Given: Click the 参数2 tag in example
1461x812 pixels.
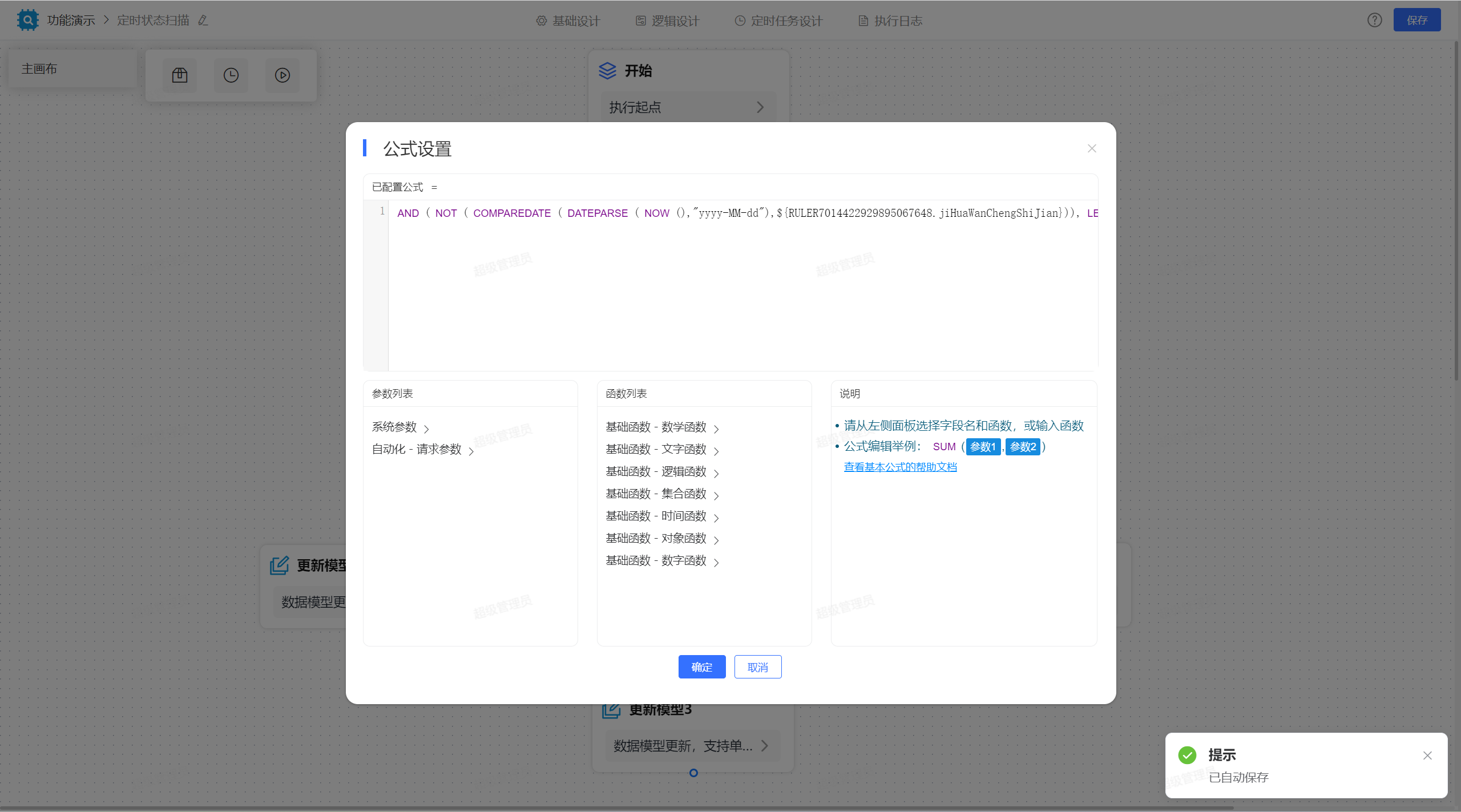Looking at the screenshot, I should point(1023,447).
